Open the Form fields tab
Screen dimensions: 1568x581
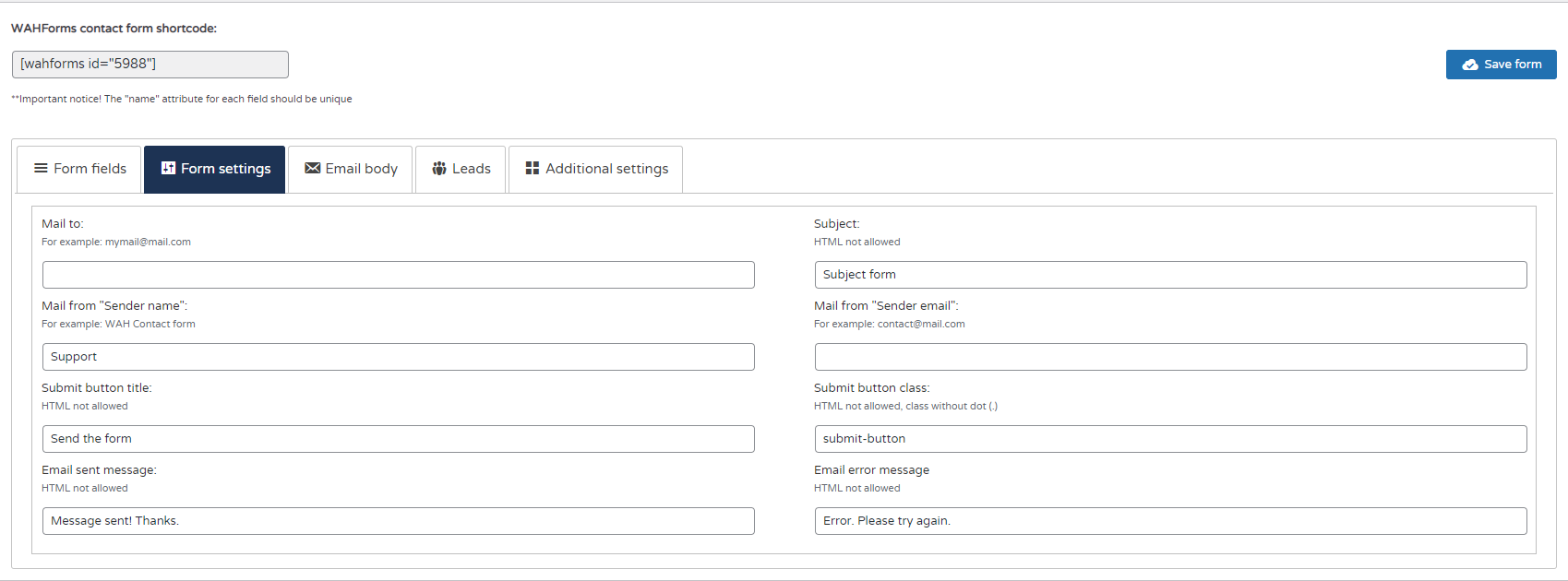tap(79, 169)
